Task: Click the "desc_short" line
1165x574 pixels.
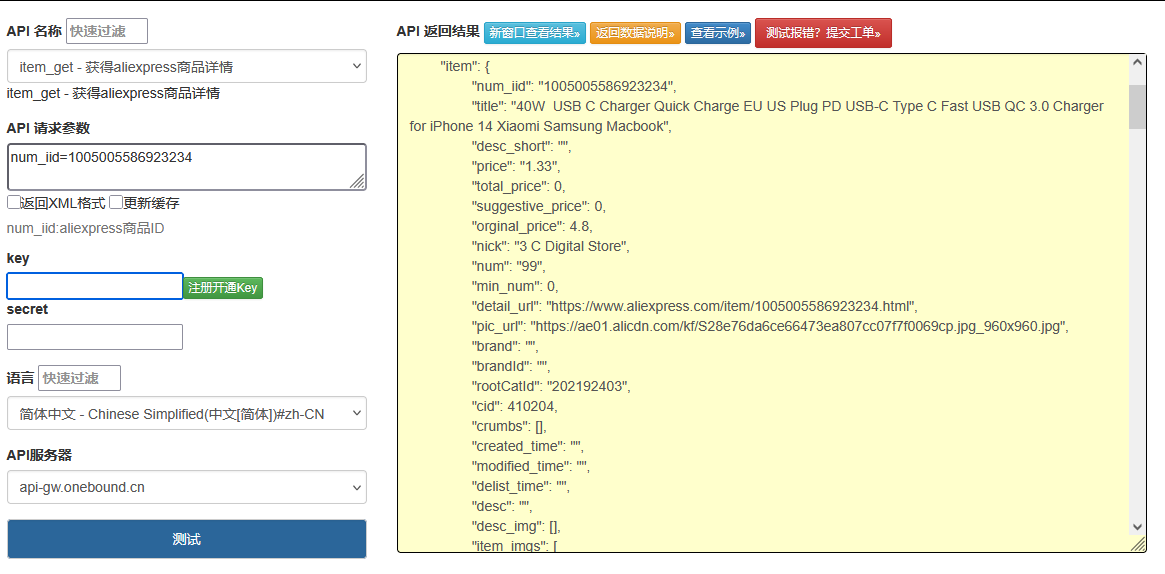Action: pyautogui.click(x=522, y=146)
